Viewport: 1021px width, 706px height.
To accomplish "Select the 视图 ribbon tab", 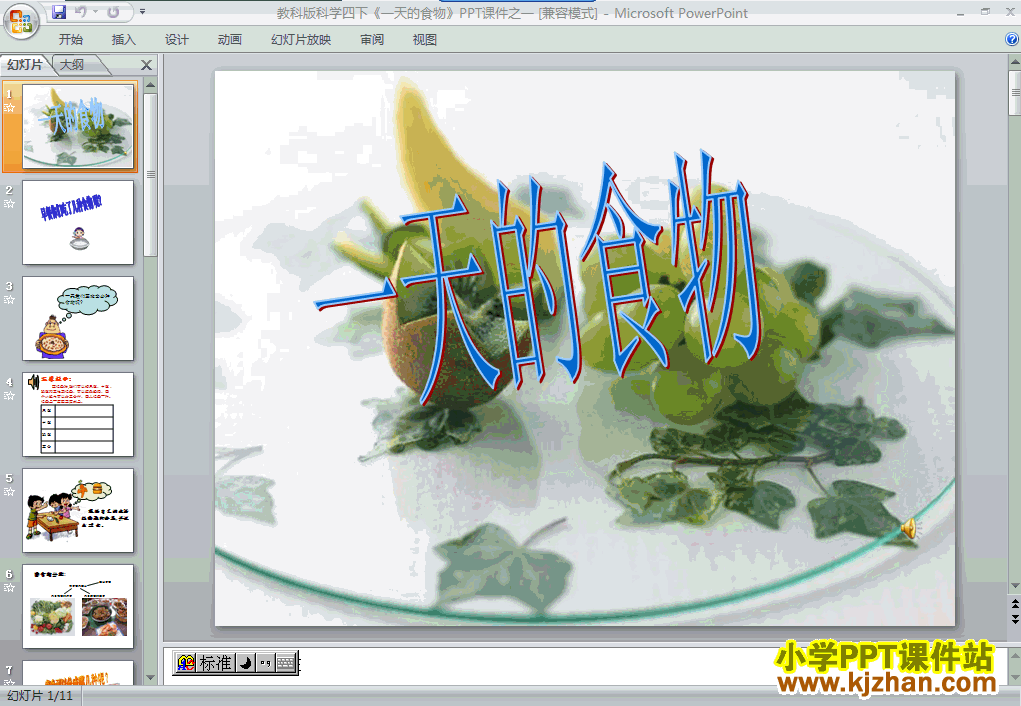I will click(x=425, y=40).
